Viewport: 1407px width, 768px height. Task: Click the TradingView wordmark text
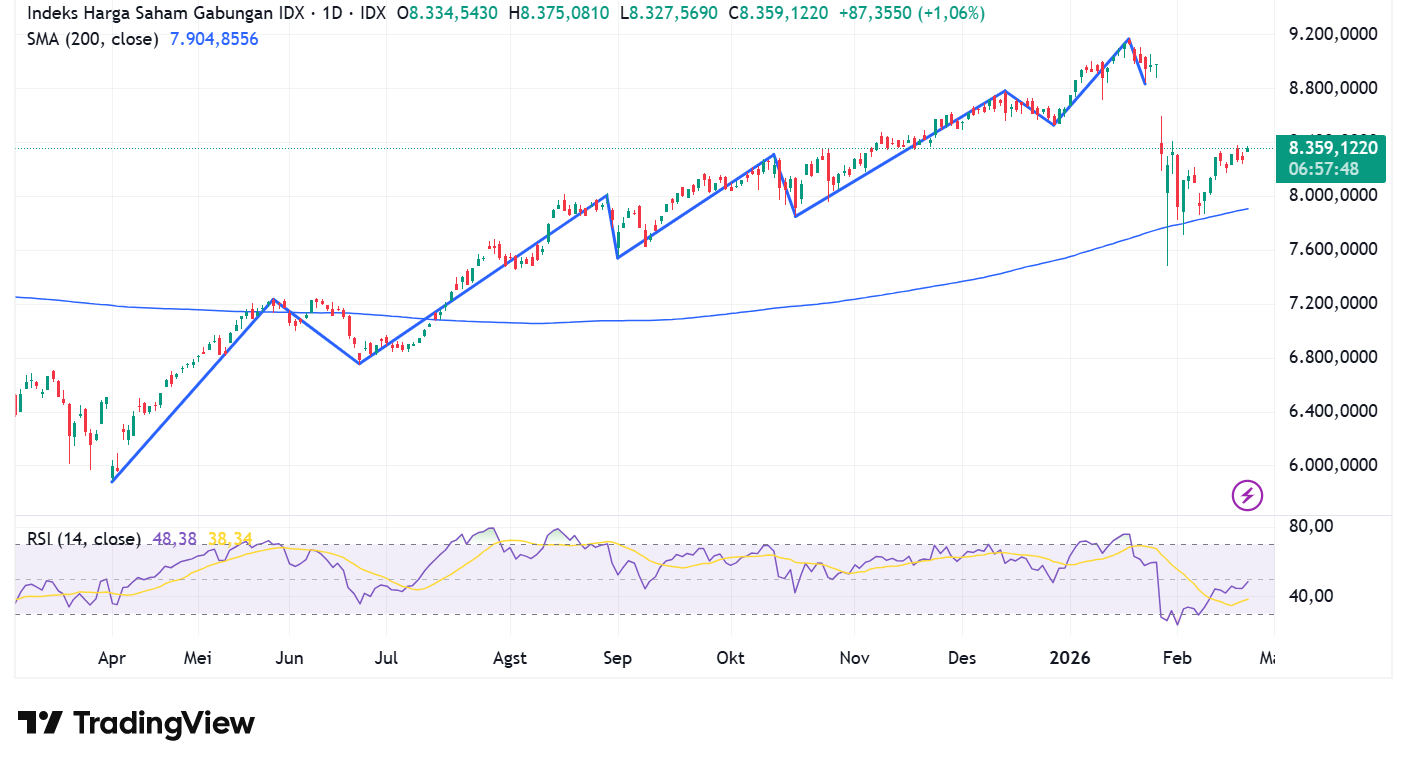click(x=164, y=723)
